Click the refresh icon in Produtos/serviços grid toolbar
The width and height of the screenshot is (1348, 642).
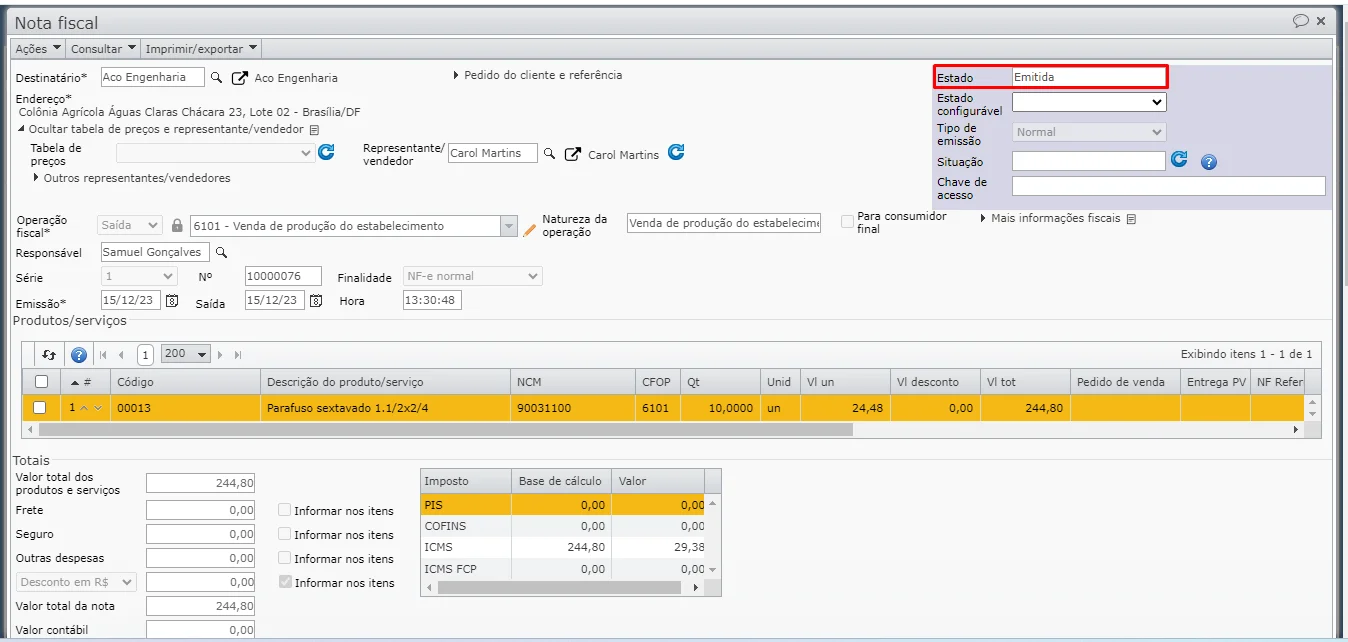click(x=49, y=354)
